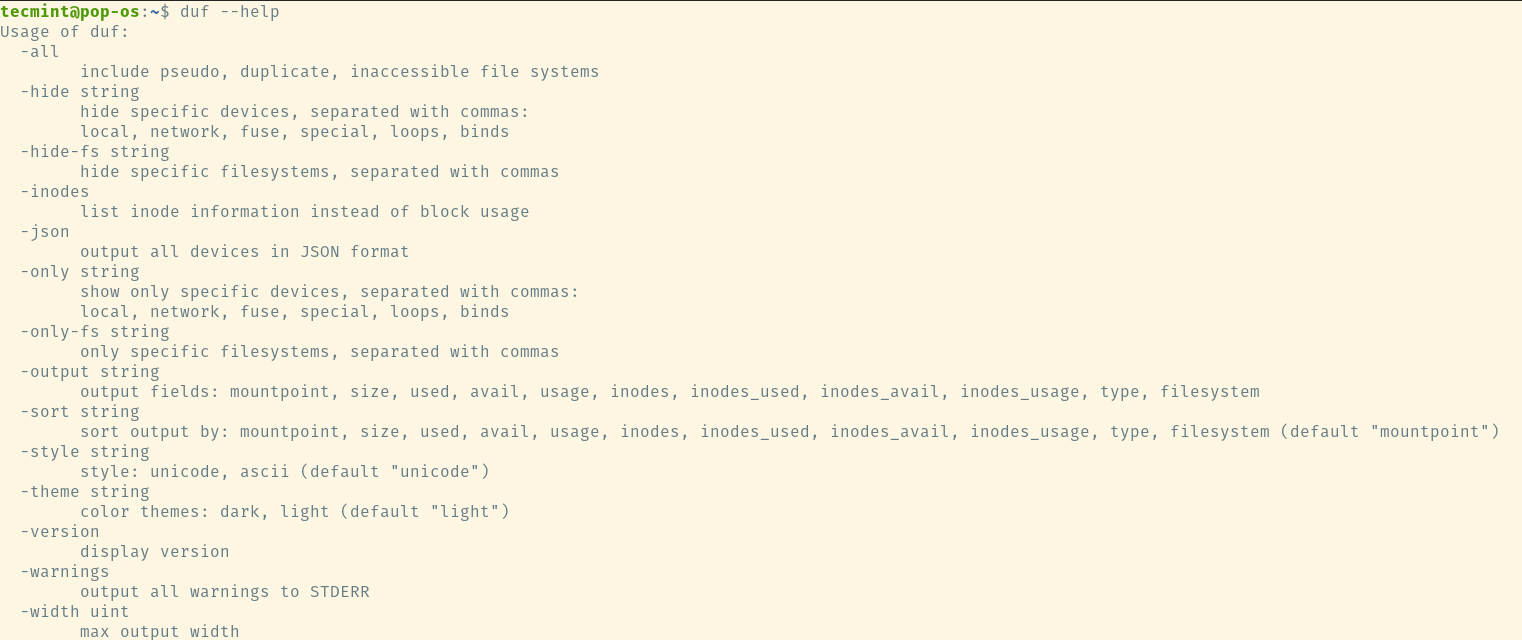Click the 'Usage of duf:' line
This screenshot has width=1522, height=640.
click(x=65, y=32)
